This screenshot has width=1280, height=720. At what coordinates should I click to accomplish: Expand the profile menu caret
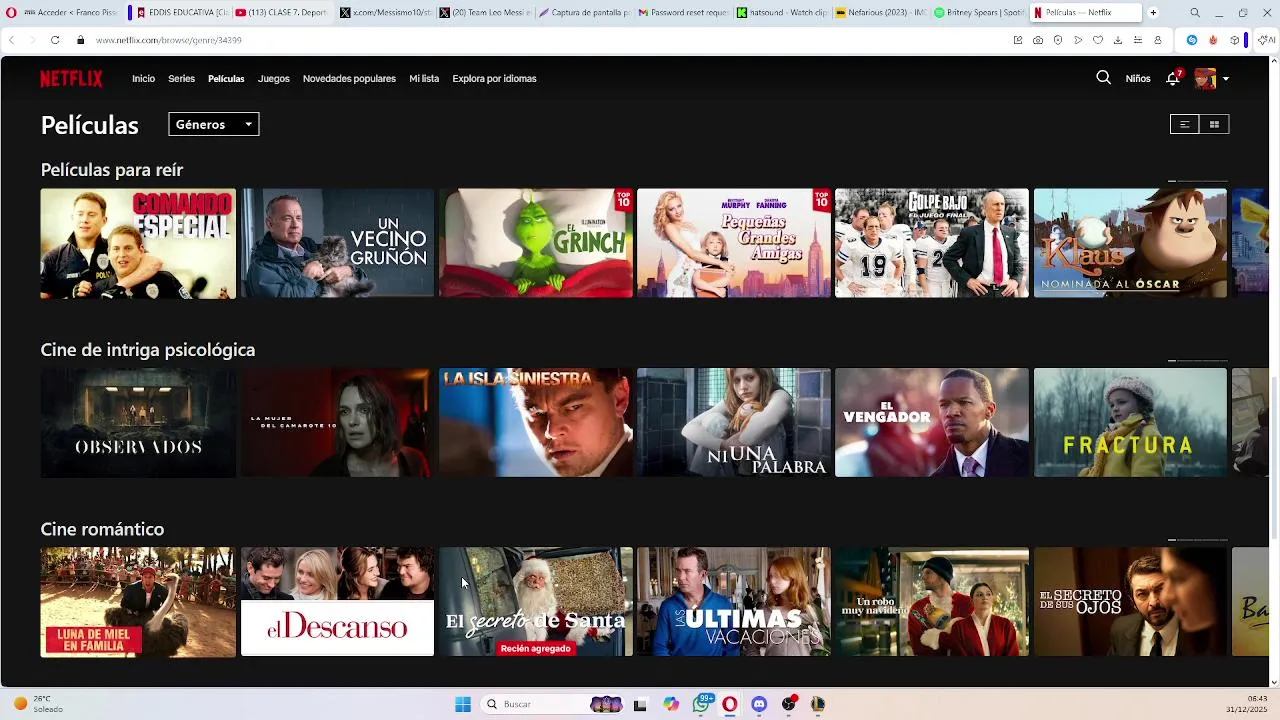(1226, 79)
